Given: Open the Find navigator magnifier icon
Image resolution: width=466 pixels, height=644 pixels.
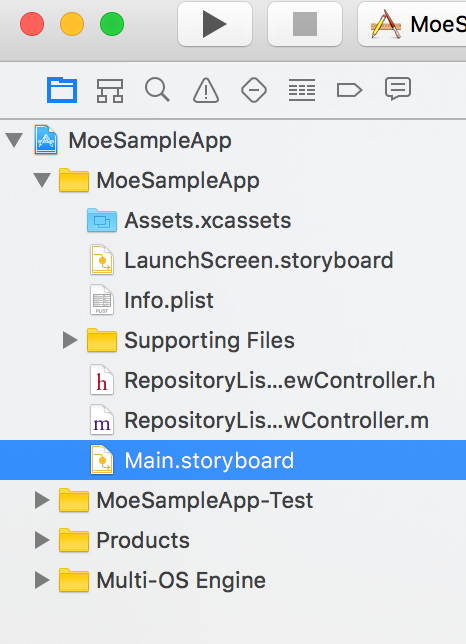Looking at the screenshot, I should click(x=157, y=90).
